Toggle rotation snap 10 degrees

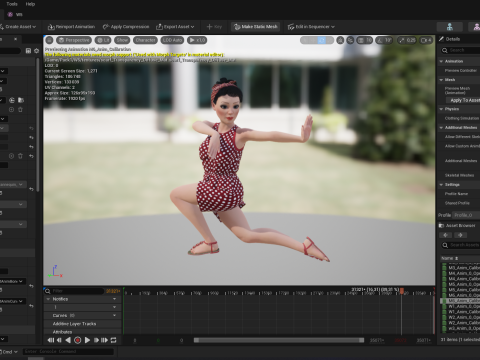(x=384, y=40)
